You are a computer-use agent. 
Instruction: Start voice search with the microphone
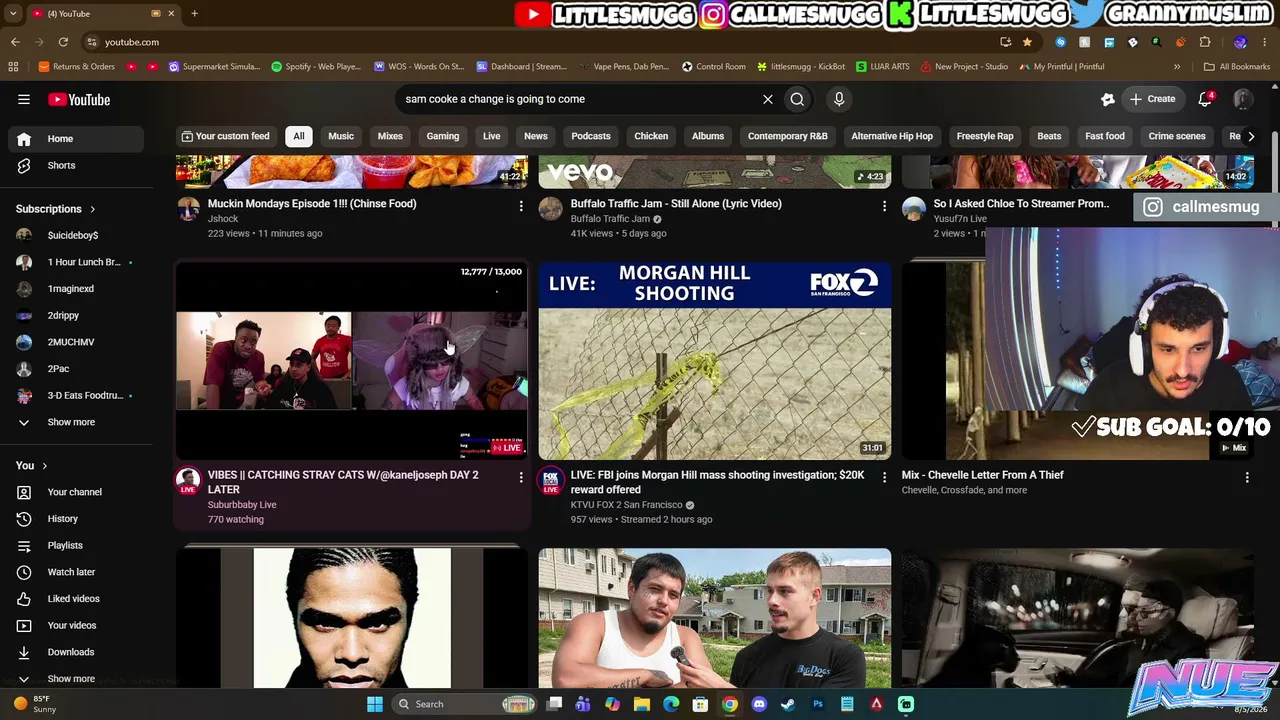tap(839, 99)
